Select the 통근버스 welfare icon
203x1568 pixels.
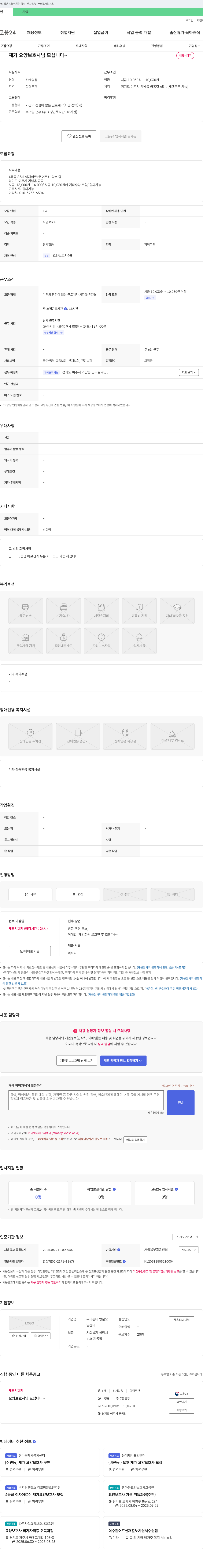[x=26, y=610]
